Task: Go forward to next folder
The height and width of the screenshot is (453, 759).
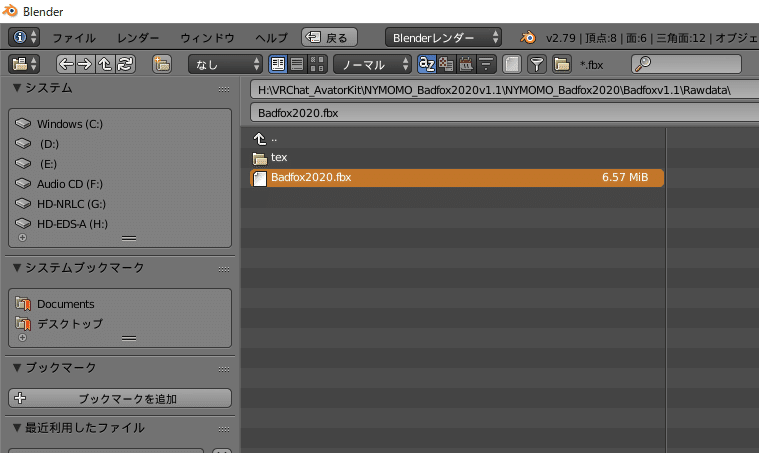Action: pyautogui.click(x=85, y=64)
